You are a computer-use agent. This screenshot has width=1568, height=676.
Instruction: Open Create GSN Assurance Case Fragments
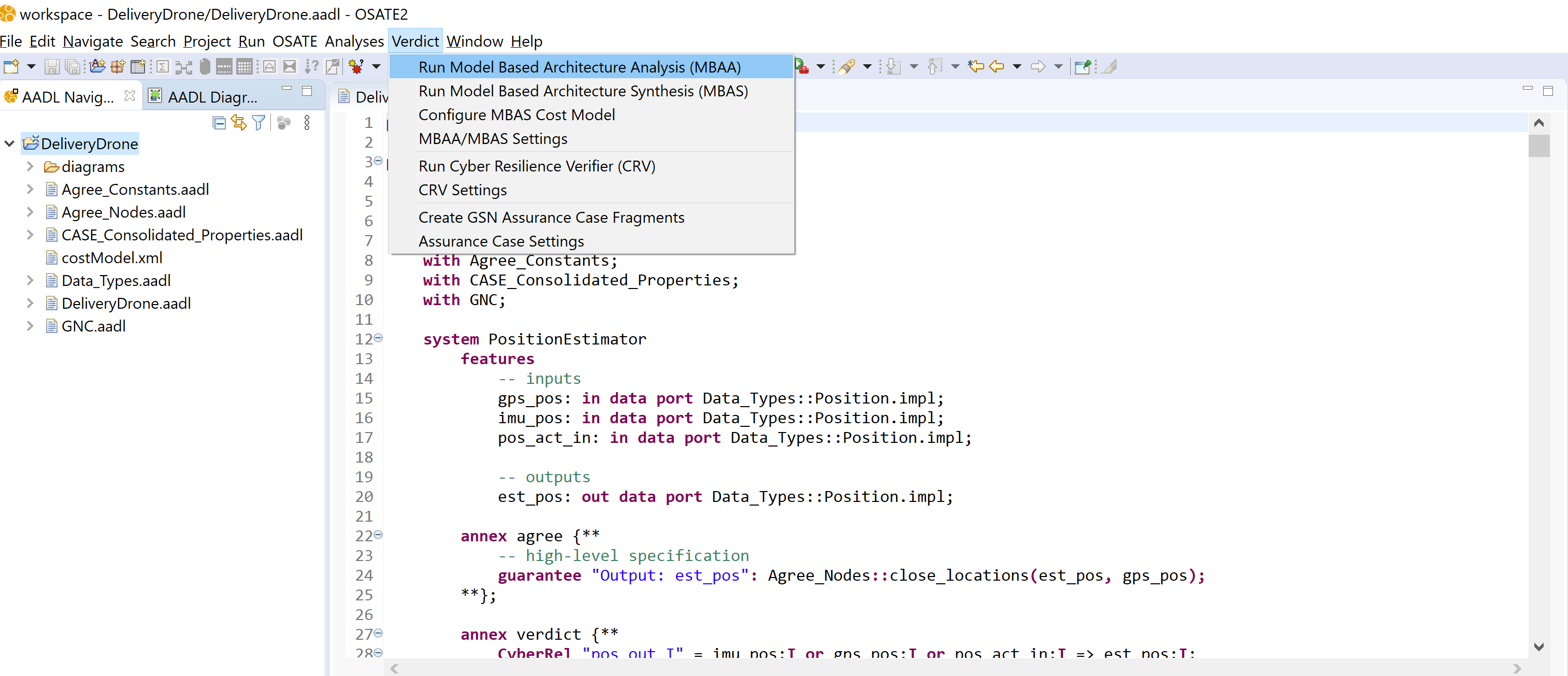(551, 216)
